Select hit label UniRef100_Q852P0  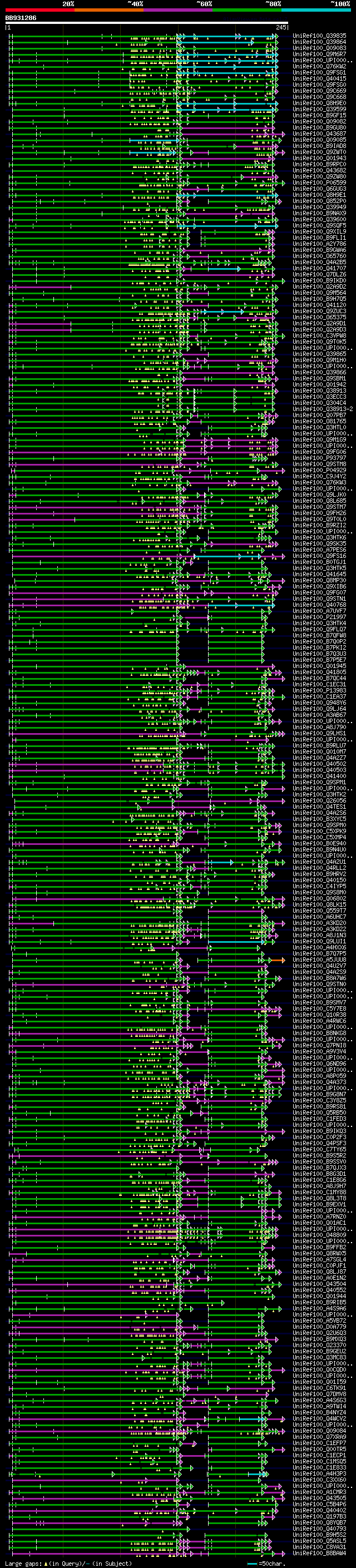319,201
